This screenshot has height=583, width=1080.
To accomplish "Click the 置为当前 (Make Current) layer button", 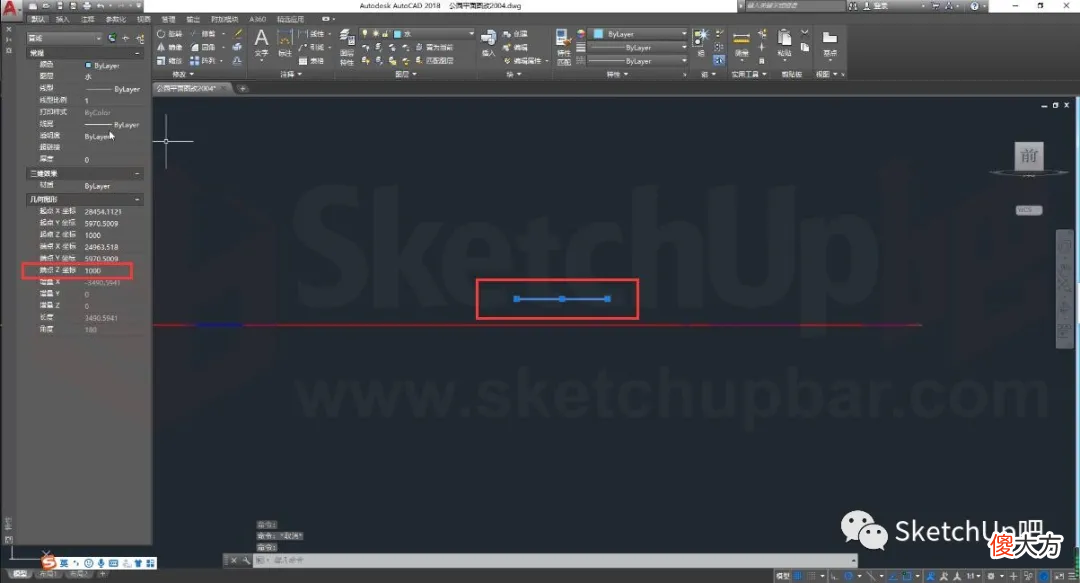I will (x=434, y=47).
